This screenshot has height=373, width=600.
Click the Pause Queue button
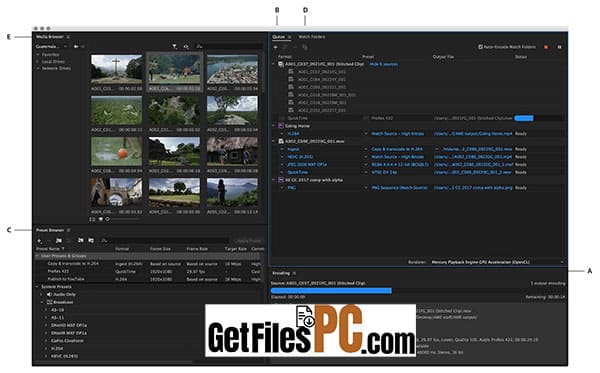pos(559,47)
